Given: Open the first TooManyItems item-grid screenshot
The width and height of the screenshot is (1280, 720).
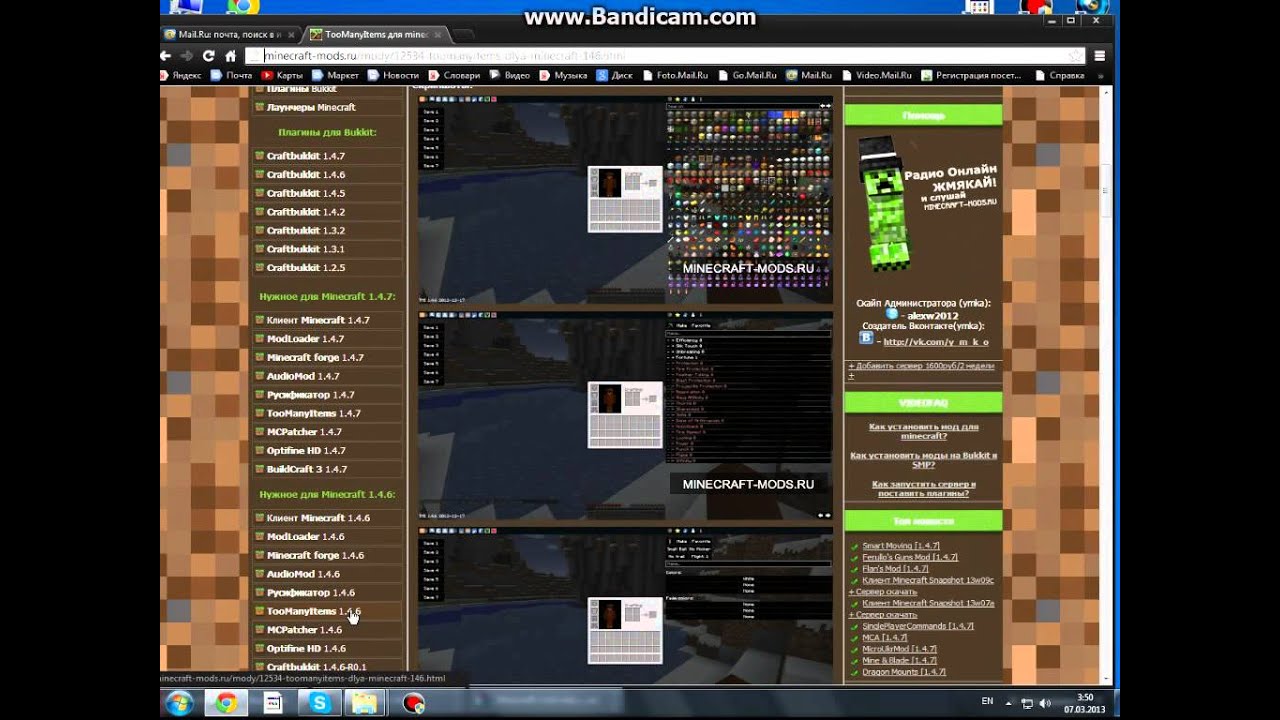Looking at the screenshot, I should [625, 199].
